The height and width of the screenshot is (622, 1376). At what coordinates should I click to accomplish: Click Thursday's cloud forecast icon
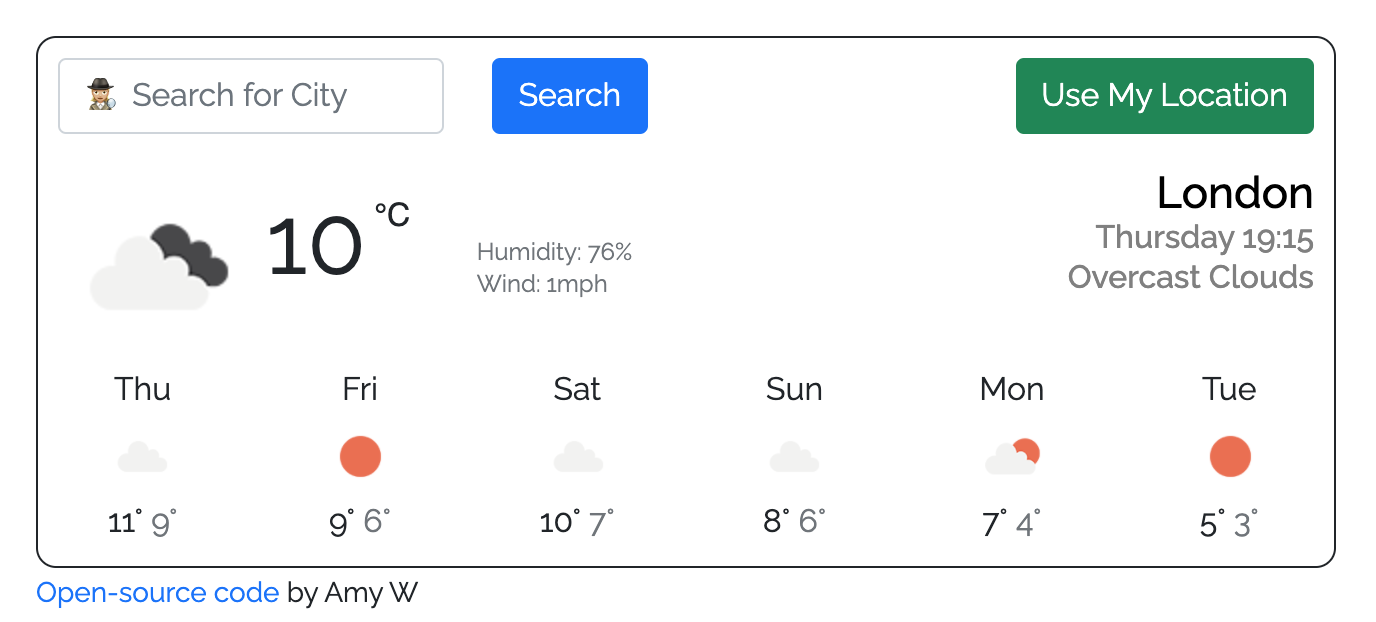[142, 457]
